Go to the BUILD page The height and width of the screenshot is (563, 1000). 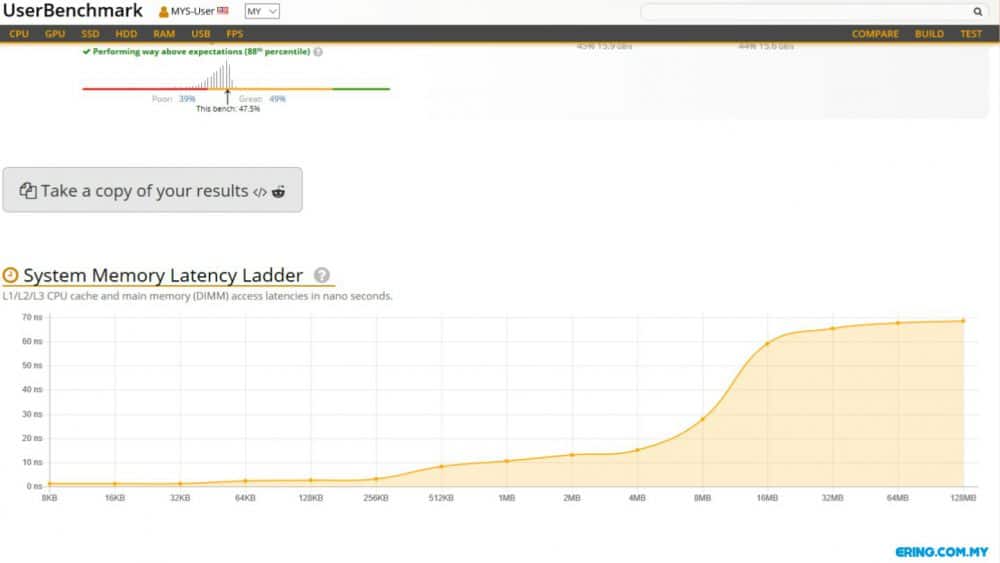pos(929,34)
